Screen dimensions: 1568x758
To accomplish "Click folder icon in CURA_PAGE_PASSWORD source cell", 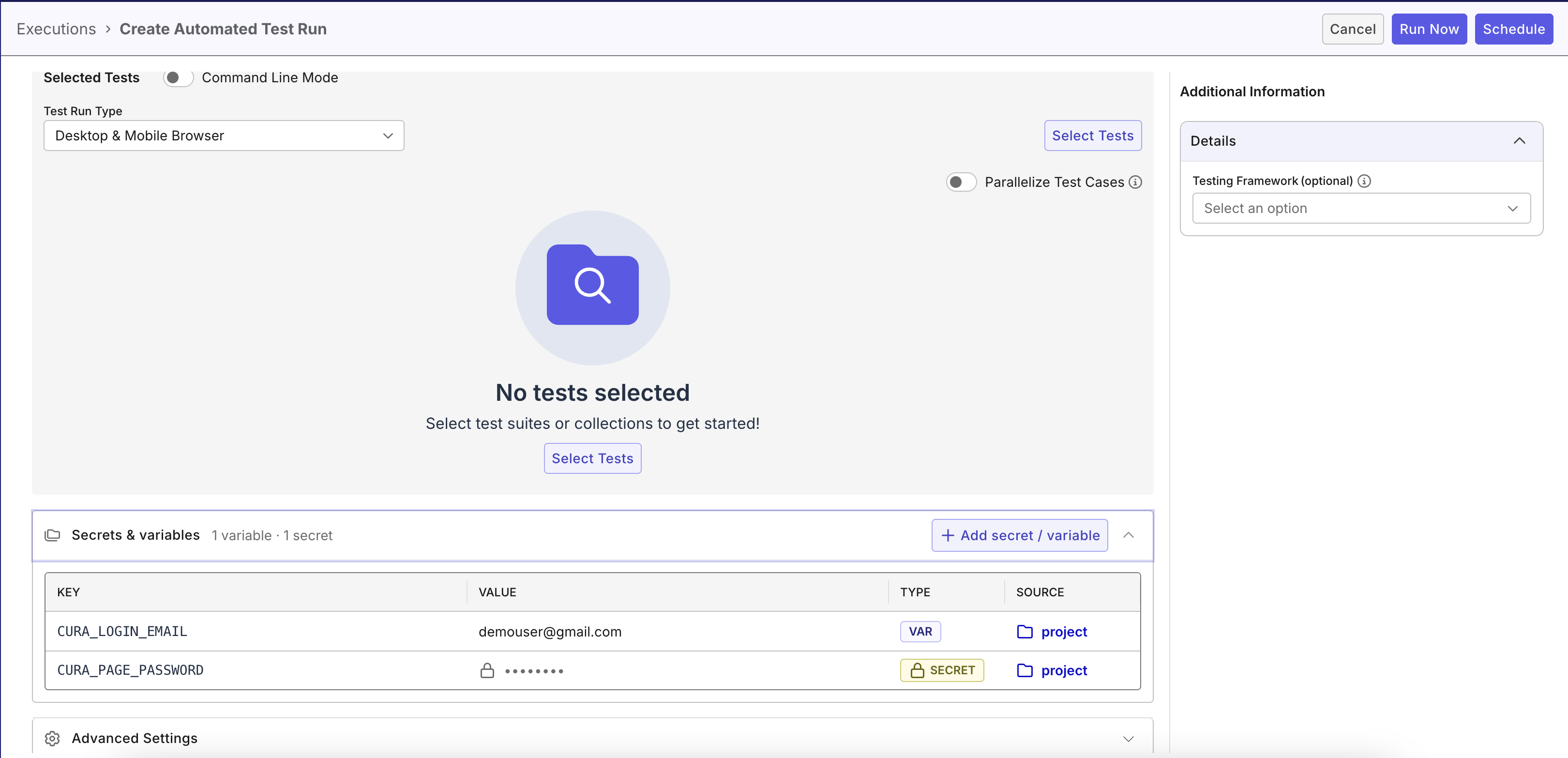I will tap(1025, 670).
